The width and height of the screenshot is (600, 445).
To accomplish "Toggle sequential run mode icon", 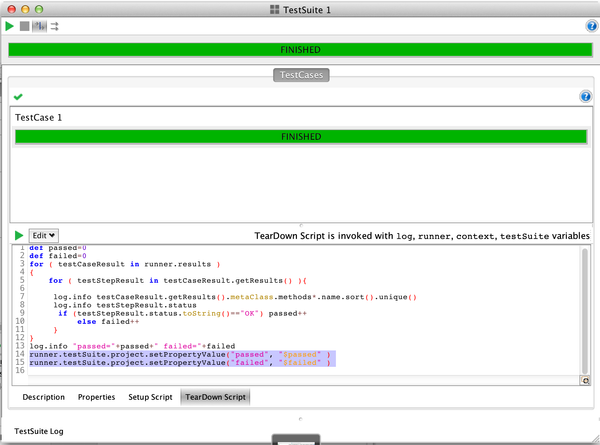I will click(x=39, y=26).
